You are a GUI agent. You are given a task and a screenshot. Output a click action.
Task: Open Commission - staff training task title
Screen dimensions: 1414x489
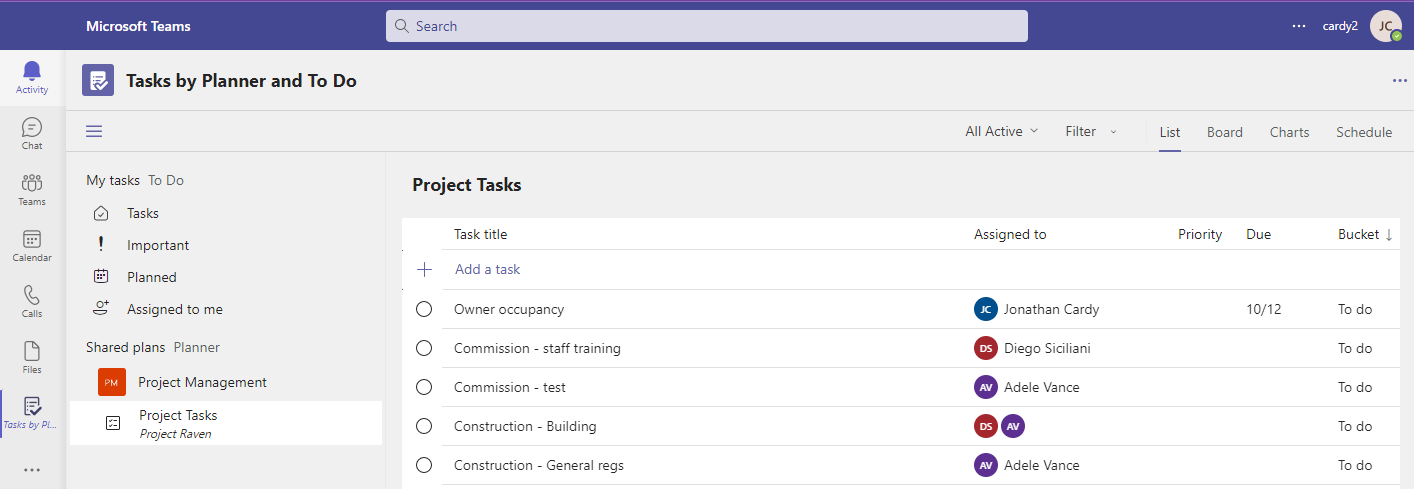point(537,348)
